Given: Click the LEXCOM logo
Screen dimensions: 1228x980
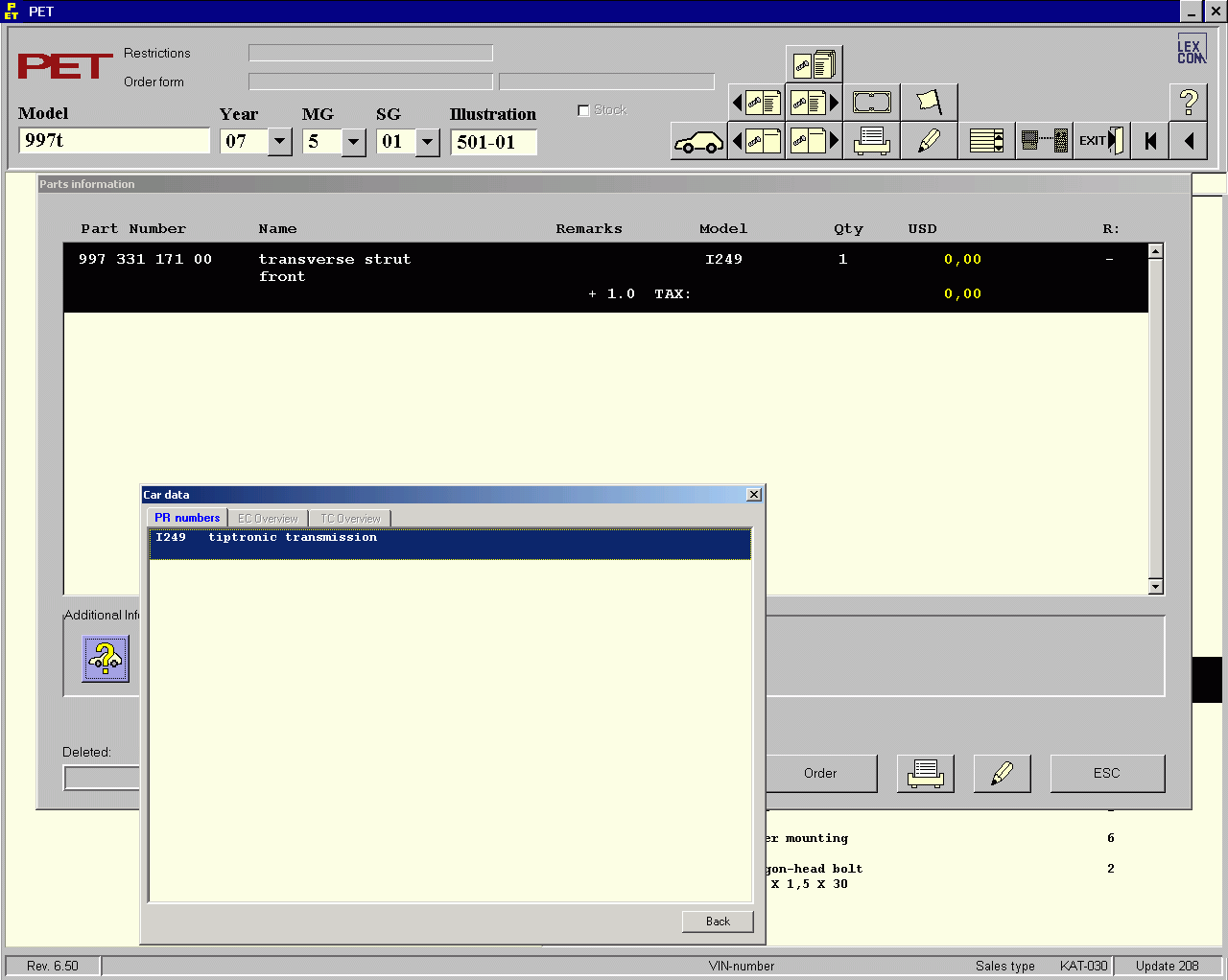Looking at the screenshot, I should click(x=1191, y=50).
